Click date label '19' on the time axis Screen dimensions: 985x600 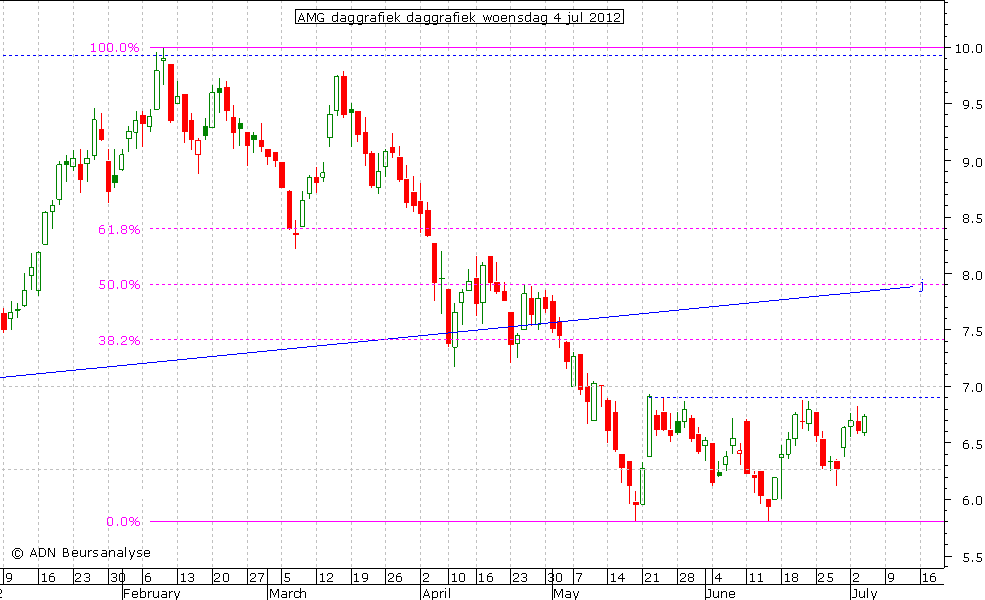360,577
